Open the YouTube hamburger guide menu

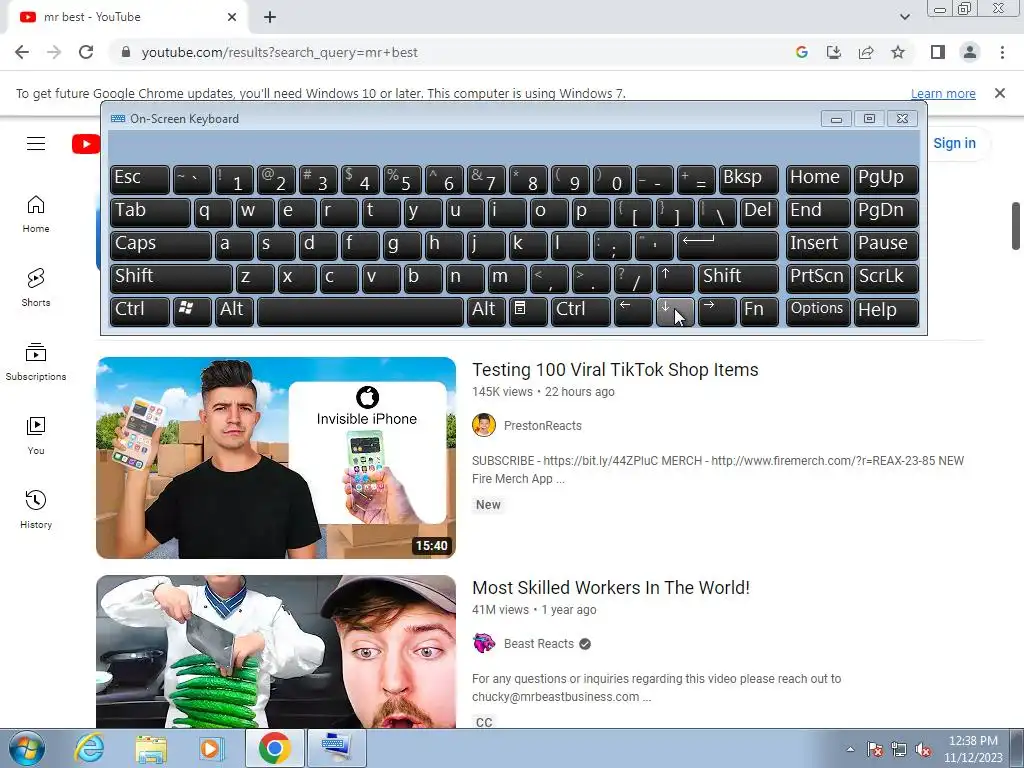click(36, 144)
